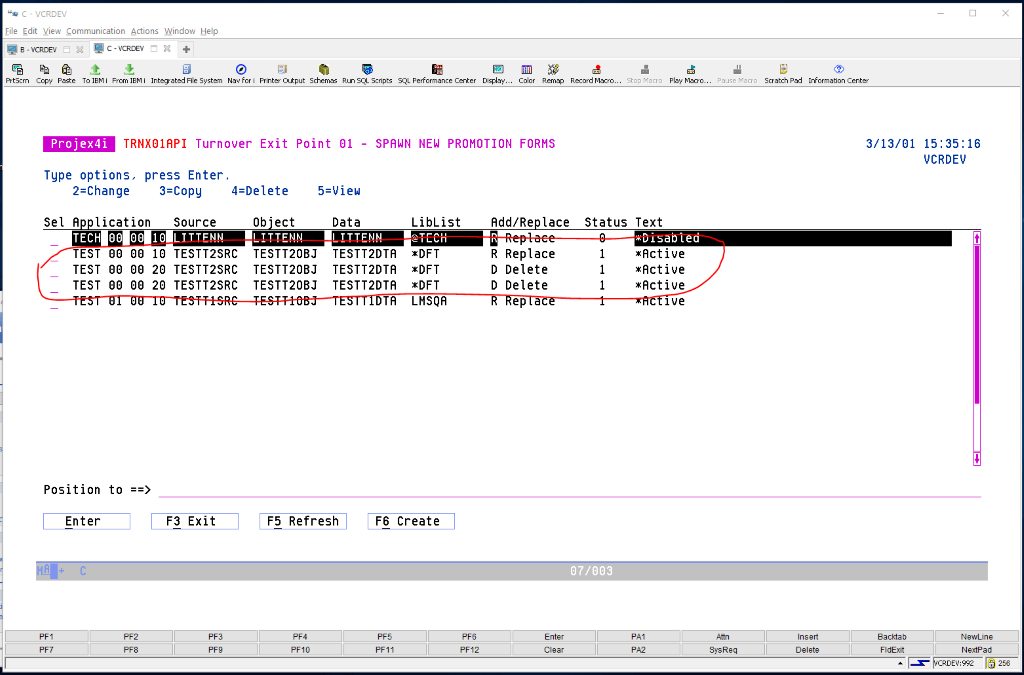Image resolution: width=1024 pixels, height=675 pixels.
Task: Click Sel field for TEST 01 00 10 row
Action: [x=54, y=301]
